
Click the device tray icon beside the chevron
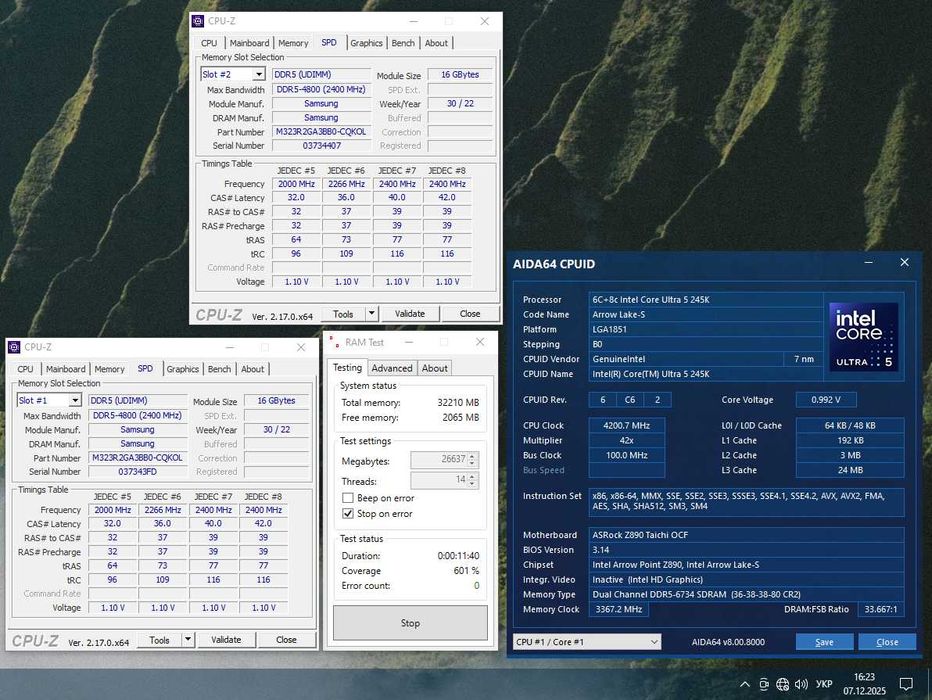[x=764, y=685]
